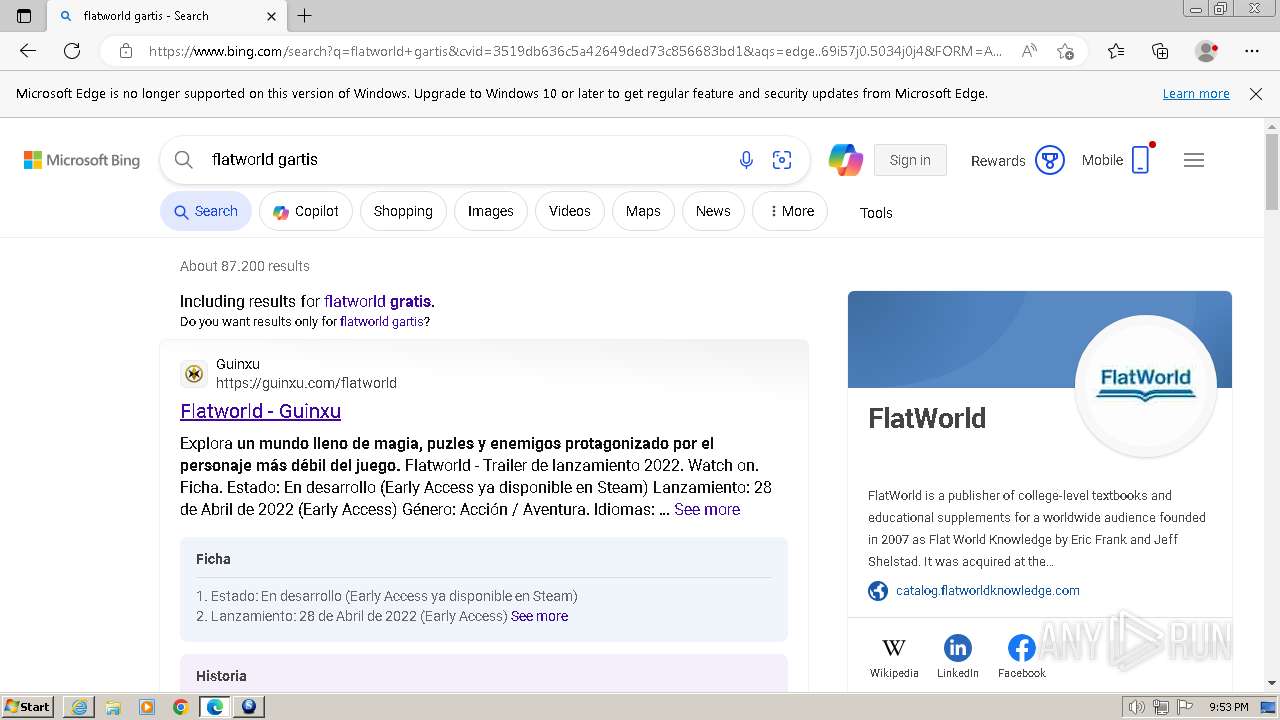Click the magnifier icon in search box
1280x720 pixels.
(x=183, y=160)
